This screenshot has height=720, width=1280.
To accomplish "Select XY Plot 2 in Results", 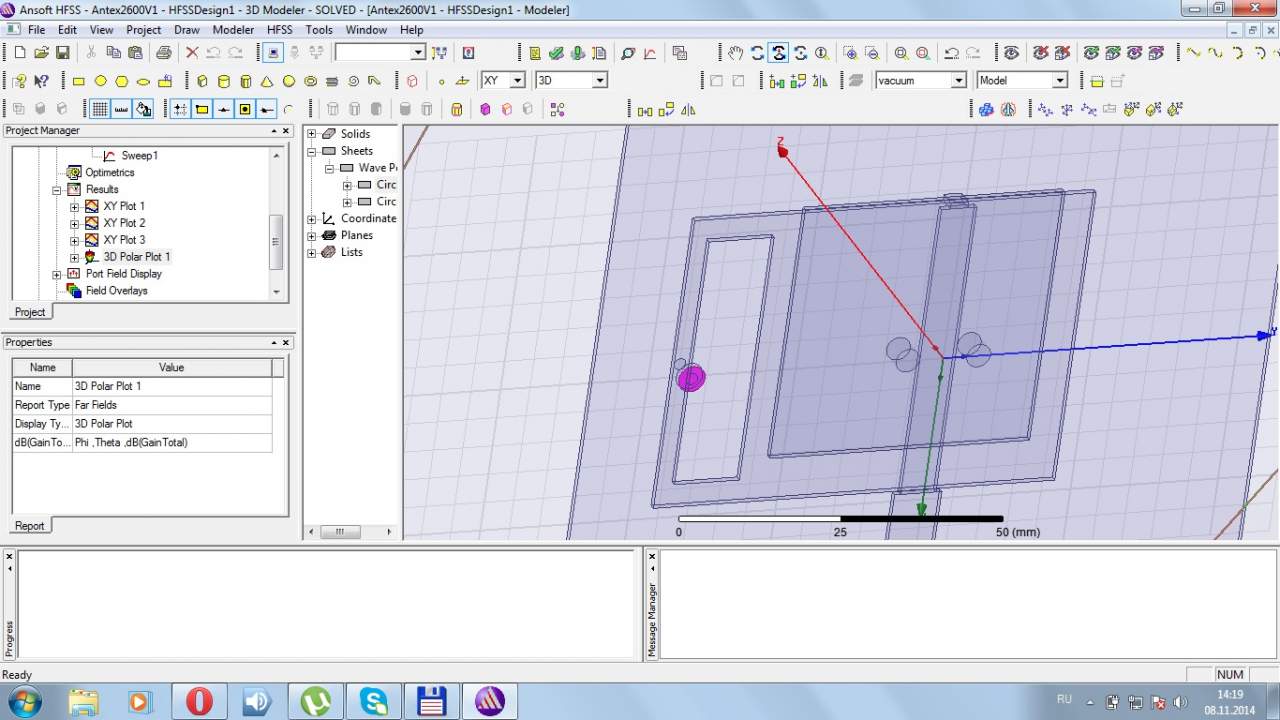I will (x=124, y=223).
